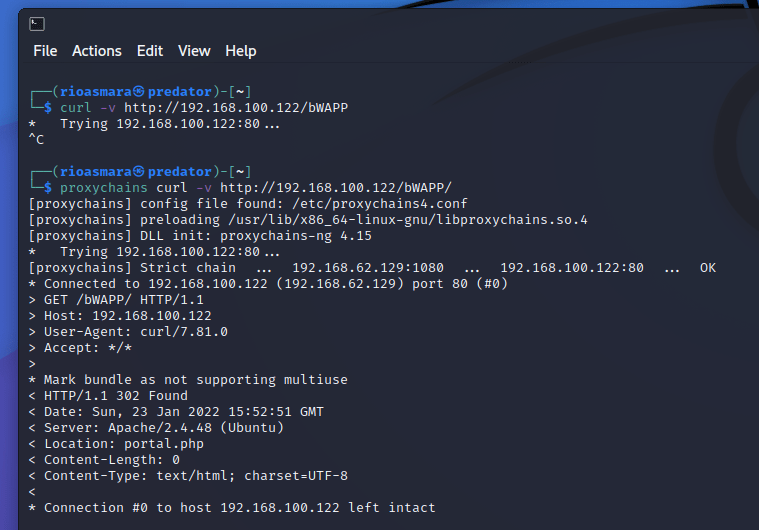Open the Actions menu

click(x=97, y=51)
